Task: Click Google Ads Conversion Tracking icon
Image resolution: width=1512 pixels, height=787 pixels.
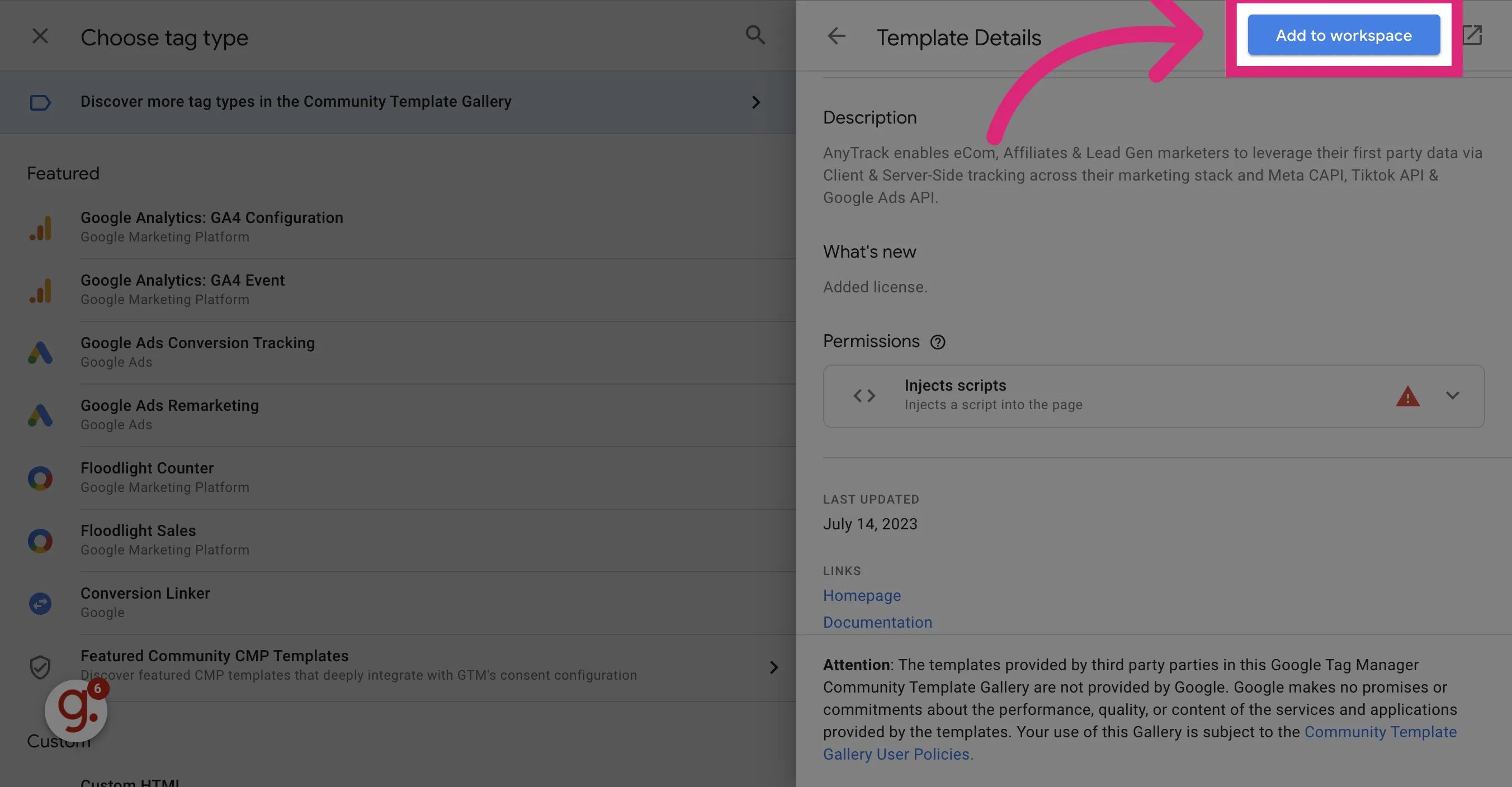Action: (40, 353)
